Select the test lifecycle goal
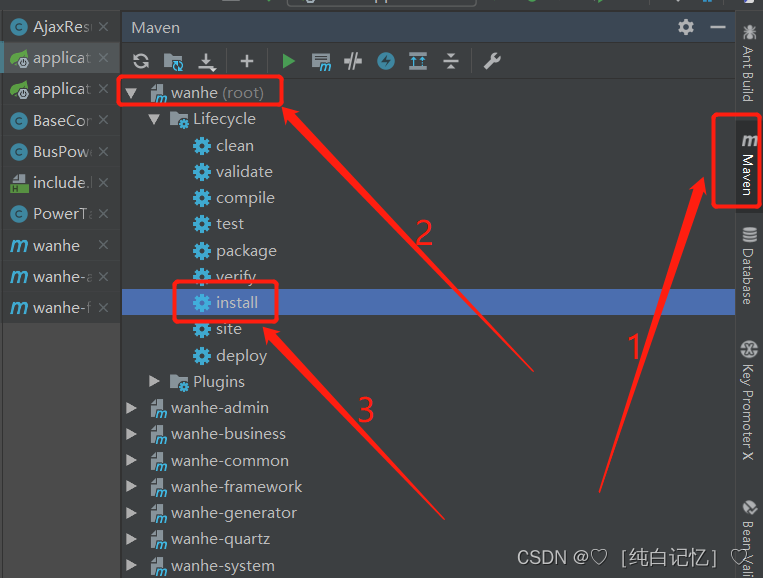Screen dimensions: 763x578 click(230, 224)
